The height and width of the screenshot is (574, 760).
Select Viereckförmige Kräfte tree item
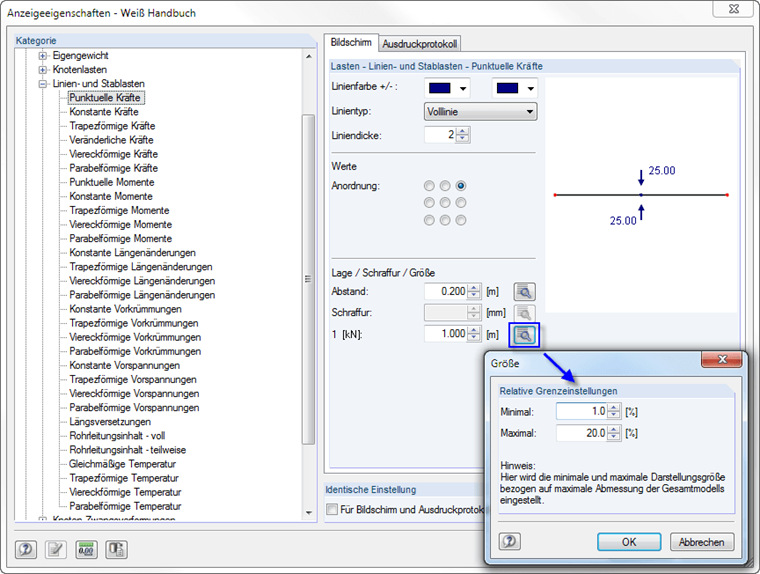point(114,154)
